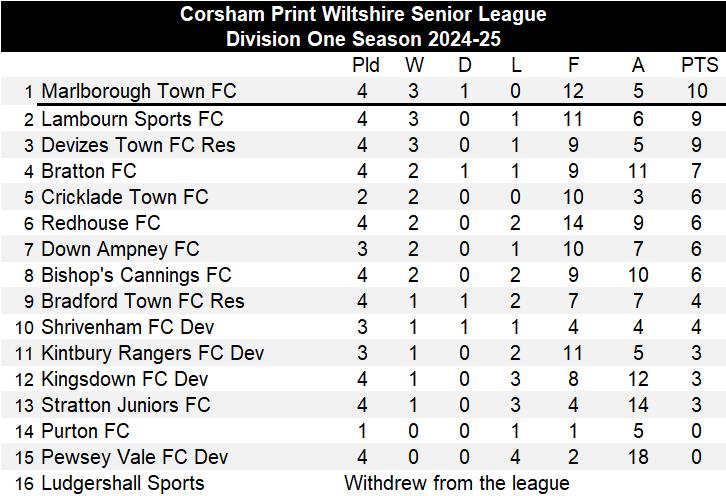Click the Marlborough Town FC team name
The image size is (726, 496).
138,92
